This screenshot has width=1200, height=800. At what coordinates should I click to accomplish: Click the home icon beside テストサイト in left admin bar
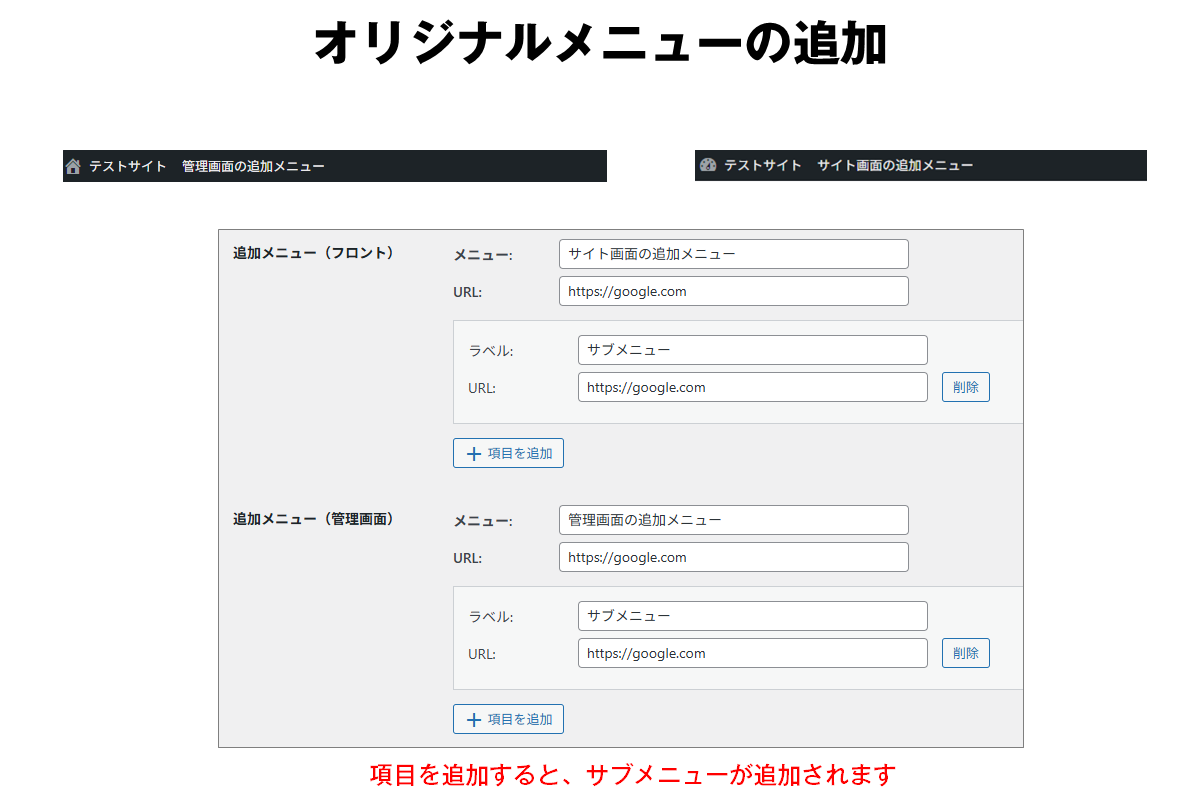click(72, 166)
